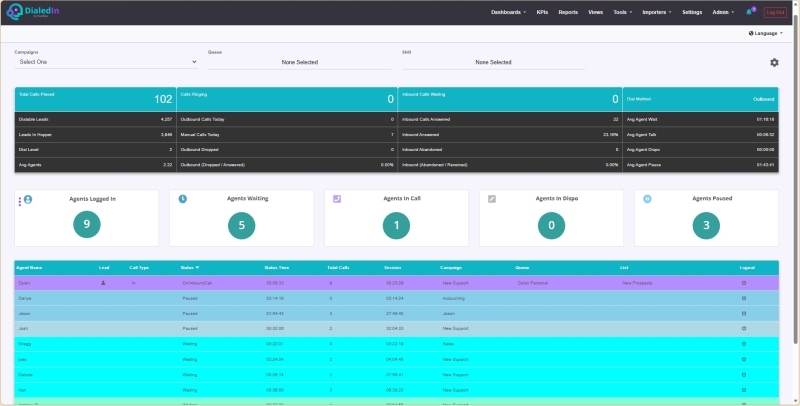Image resolution: width=800 pixels, height=406 pixels.
Task: Go to the KPIs page
Action: coord(542,12)
